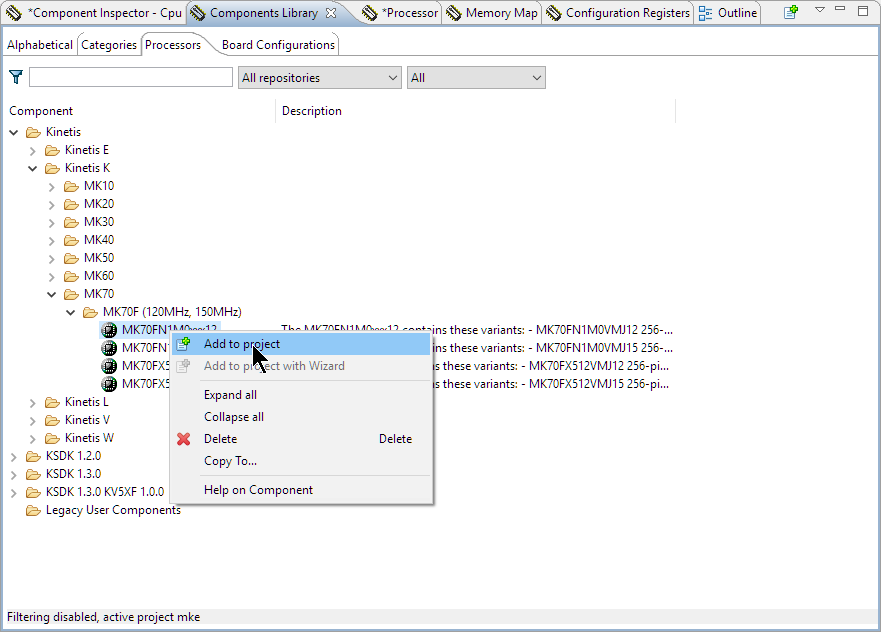Open the All filter dropdown
Viewport: 881px width, 632px height.
coord(475,78)
